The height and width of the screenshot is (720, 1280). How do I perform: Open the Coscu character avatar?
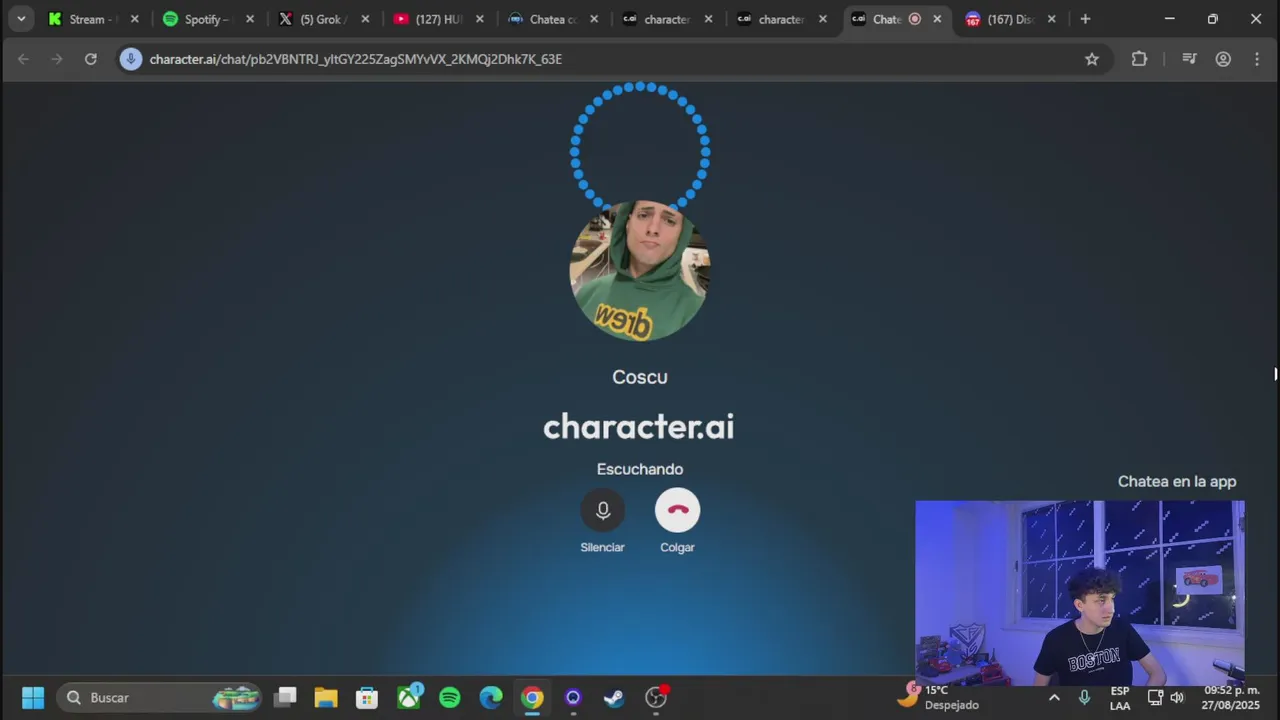coord(640,271)
